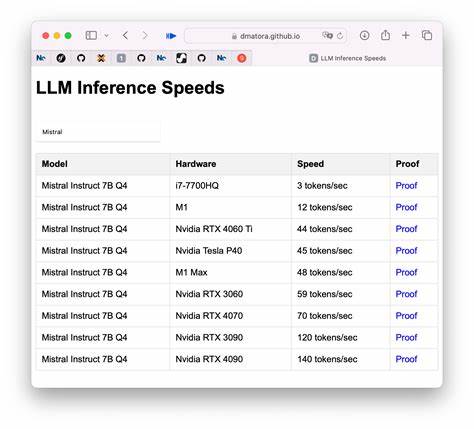Open the pinned tab with black-white square favicon
Viewport: 474px width, 429px height.
tap(181, 58)
